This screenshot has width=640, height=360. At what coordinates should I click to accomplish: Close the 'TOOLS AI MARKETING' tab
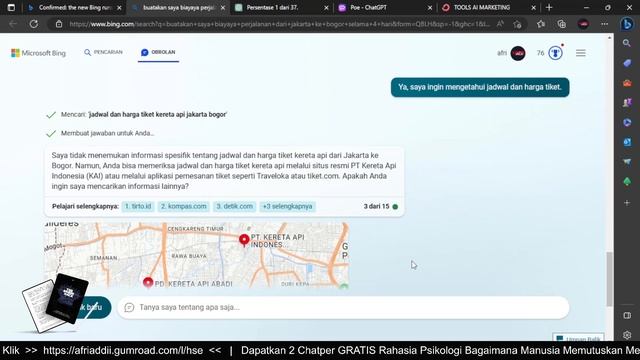point(533,8)
